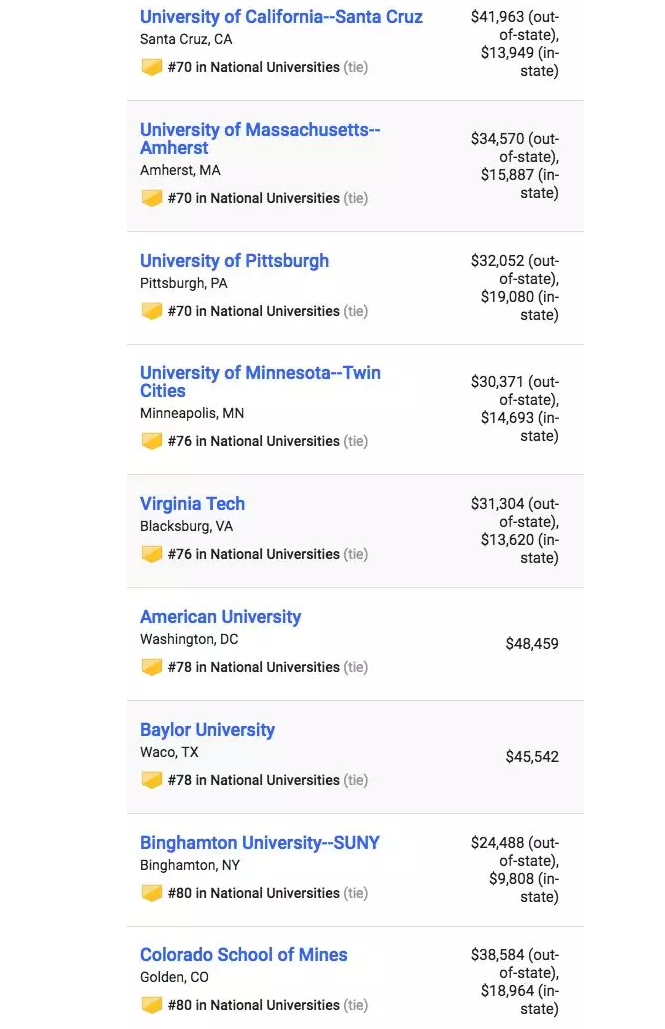Visit the University of Pittsburgh link

coord(234,261)
